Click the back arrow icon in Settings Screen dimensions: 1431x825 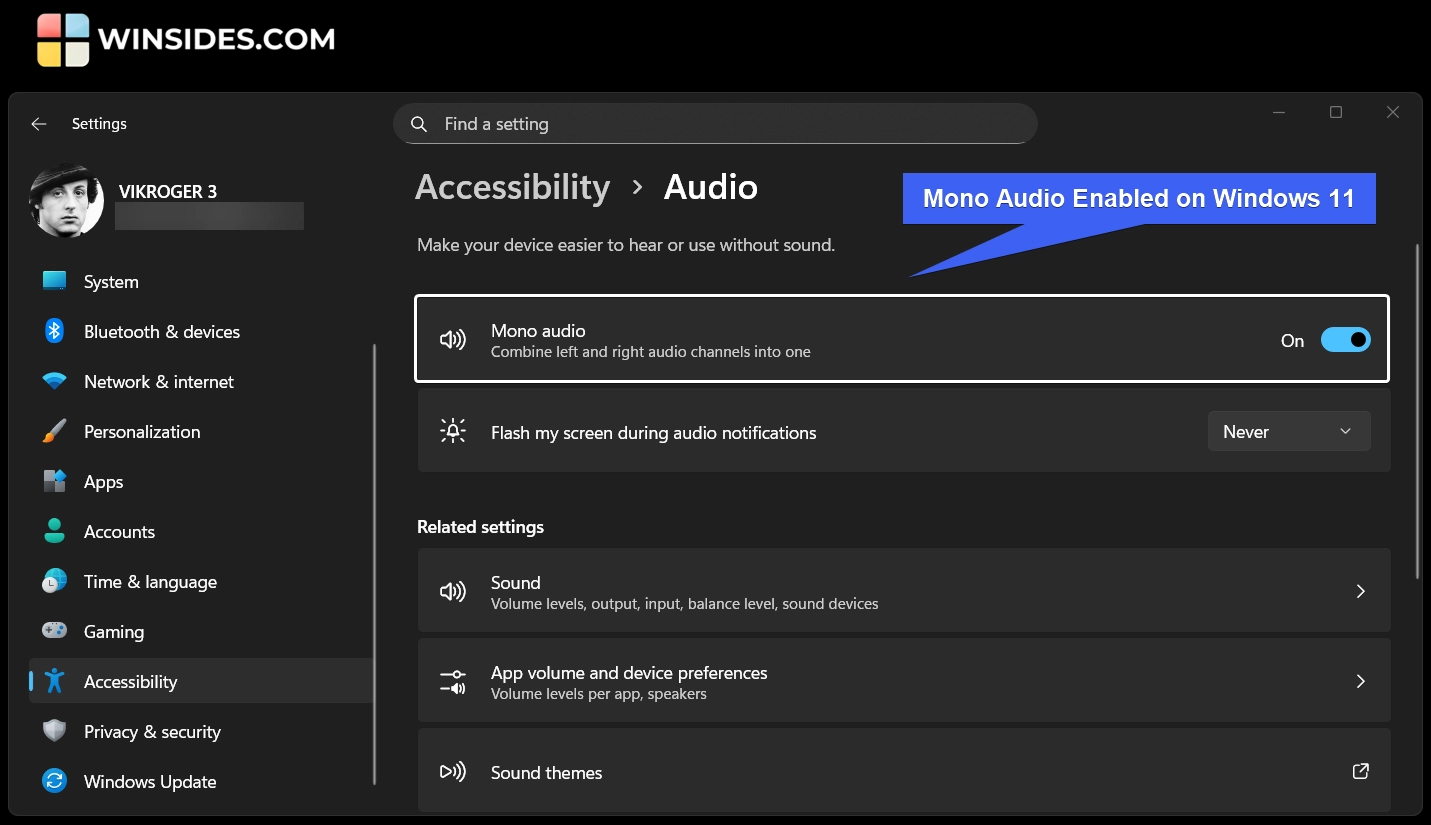[x=39, y=124]
